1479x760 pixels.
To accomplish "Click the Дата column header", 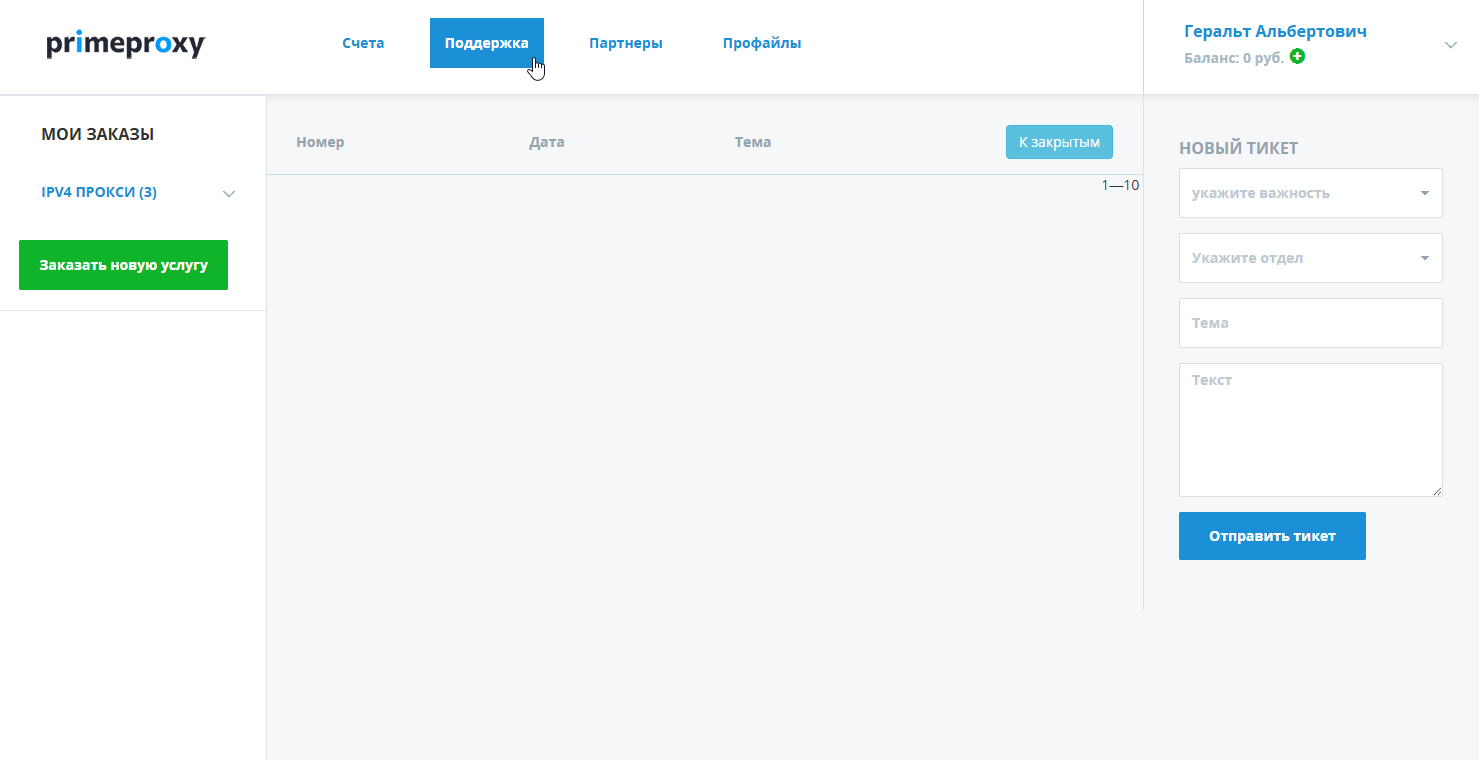I will (x=547, y=142).
